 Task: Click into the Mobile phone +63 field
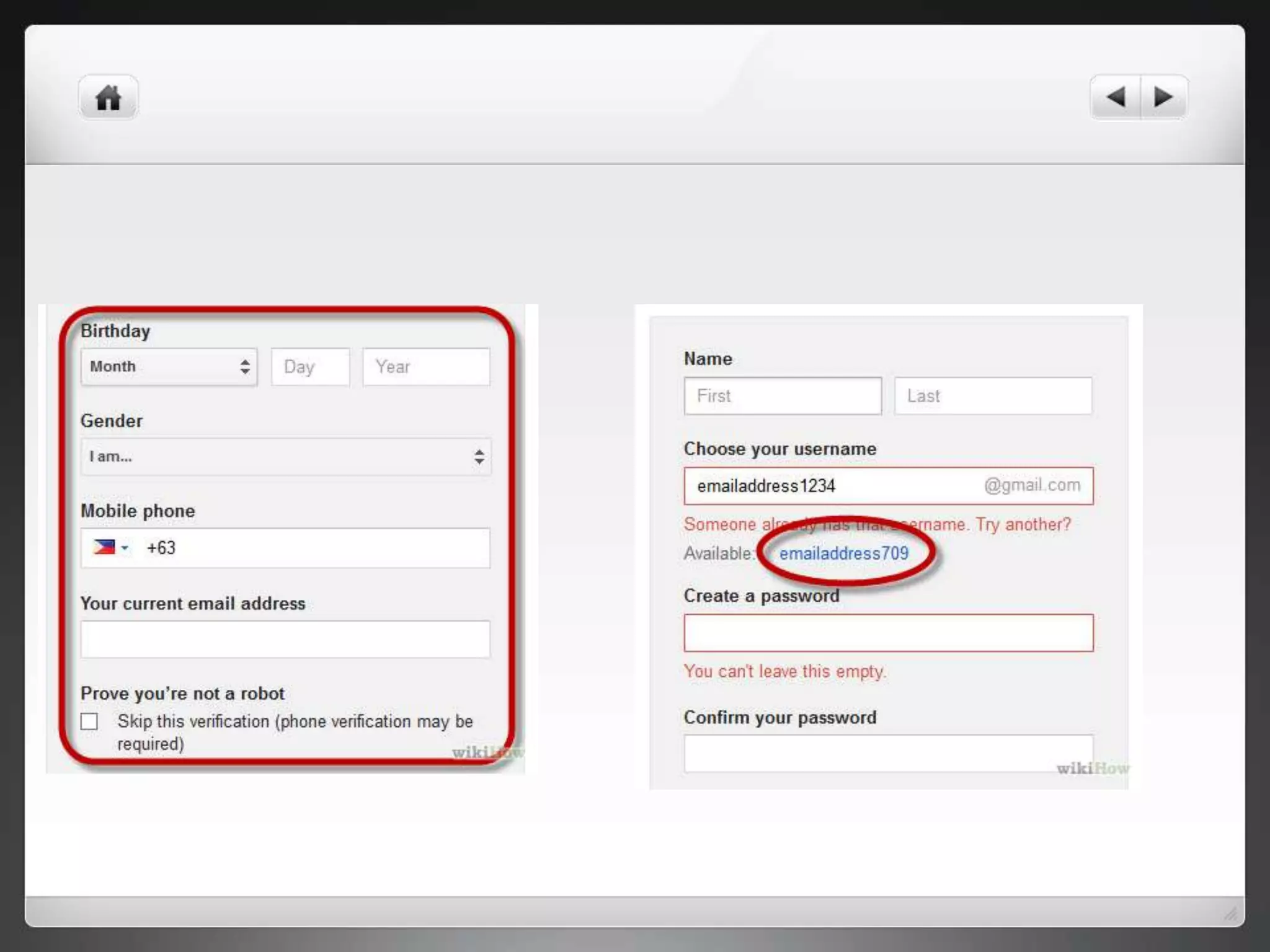pos(286,548)
